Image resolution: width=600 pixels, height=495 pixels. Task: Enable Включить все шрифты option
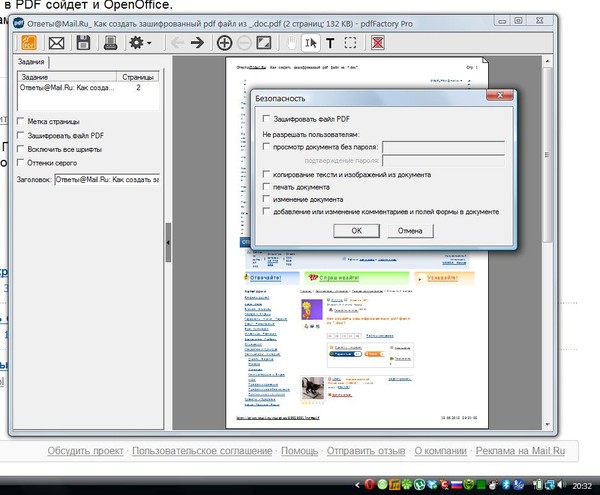21,149
